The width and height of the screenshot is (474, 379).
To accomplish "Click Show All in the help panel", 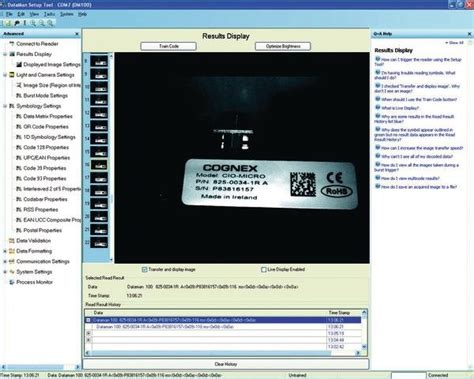I will [455, 43].
